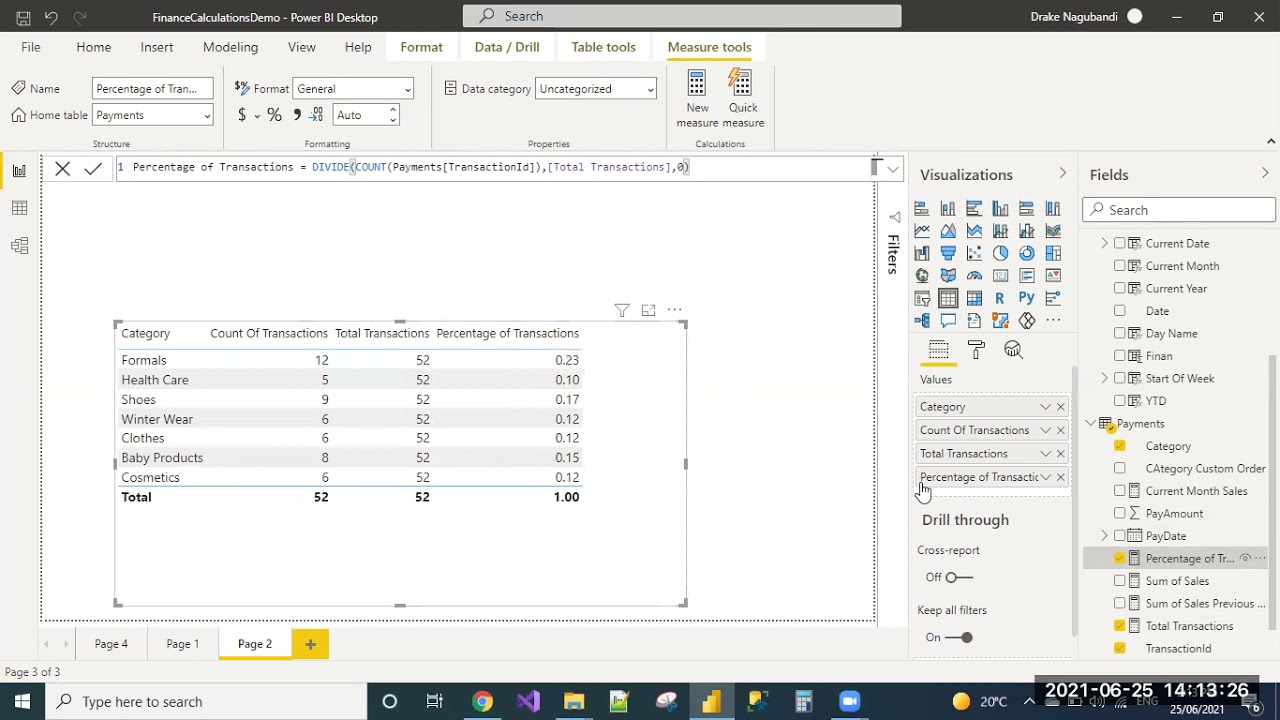Apply percentage format to the measure
The width and height of the screenshot is (1280, 720).
[274, 115]
